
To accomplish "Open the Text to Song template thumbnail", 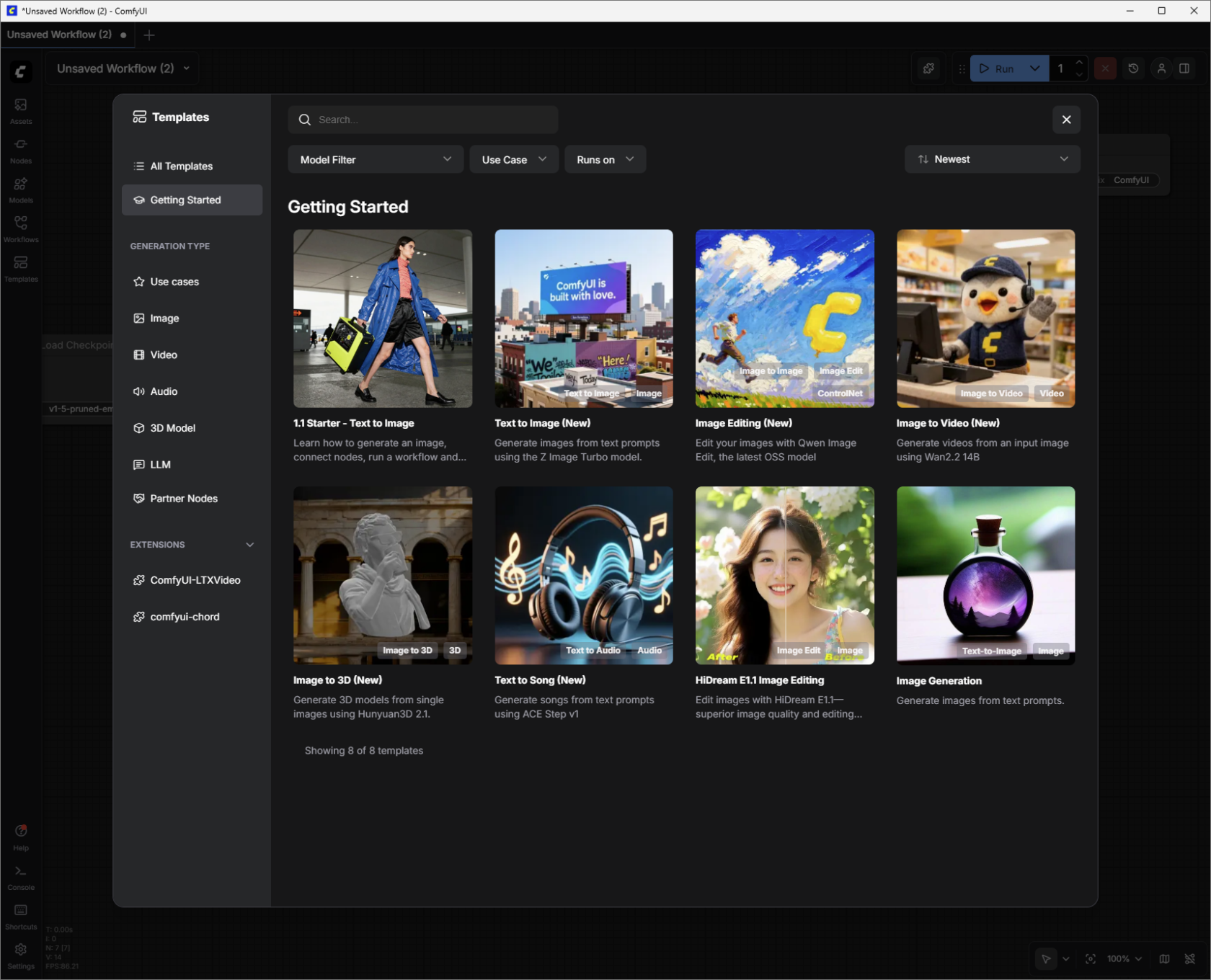I will tap(584, 575).
